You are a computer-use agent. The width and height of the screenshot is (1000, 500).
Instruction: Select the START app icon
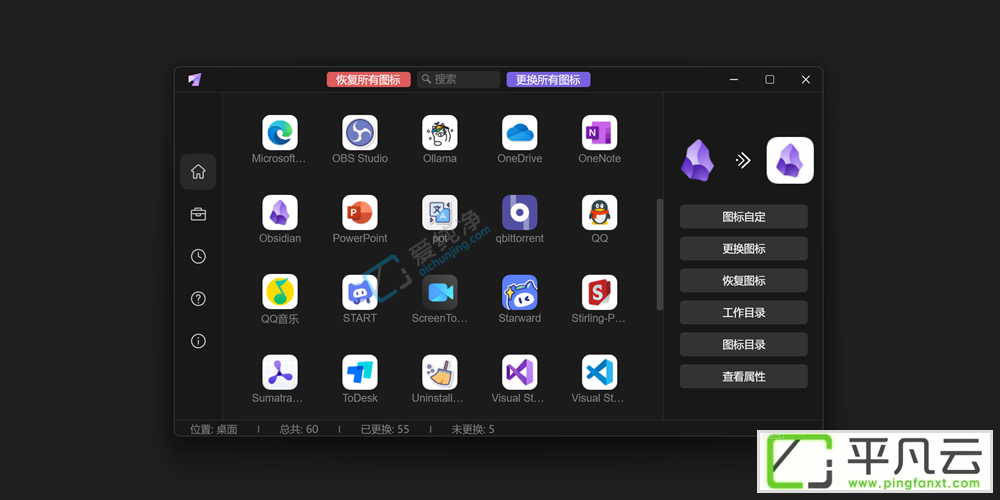[x=360, y=292]
